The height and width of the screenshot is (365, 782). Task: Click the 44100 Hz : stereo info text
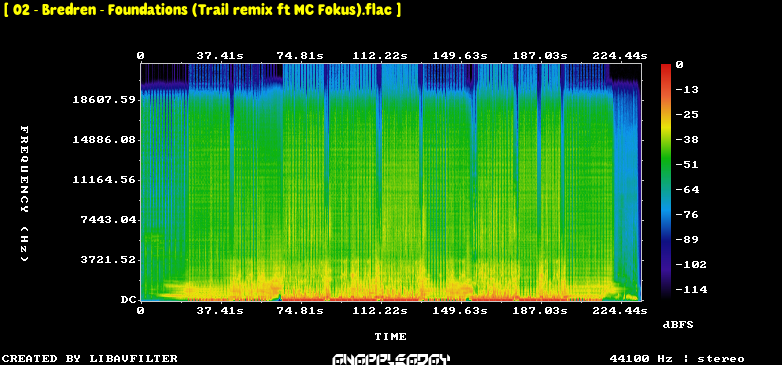[x=677, y=359]
